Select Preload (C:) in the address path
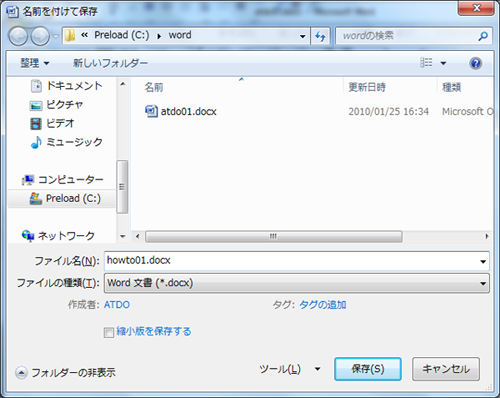The width and height of the screenshot is (500, 398). pos(122,35)
